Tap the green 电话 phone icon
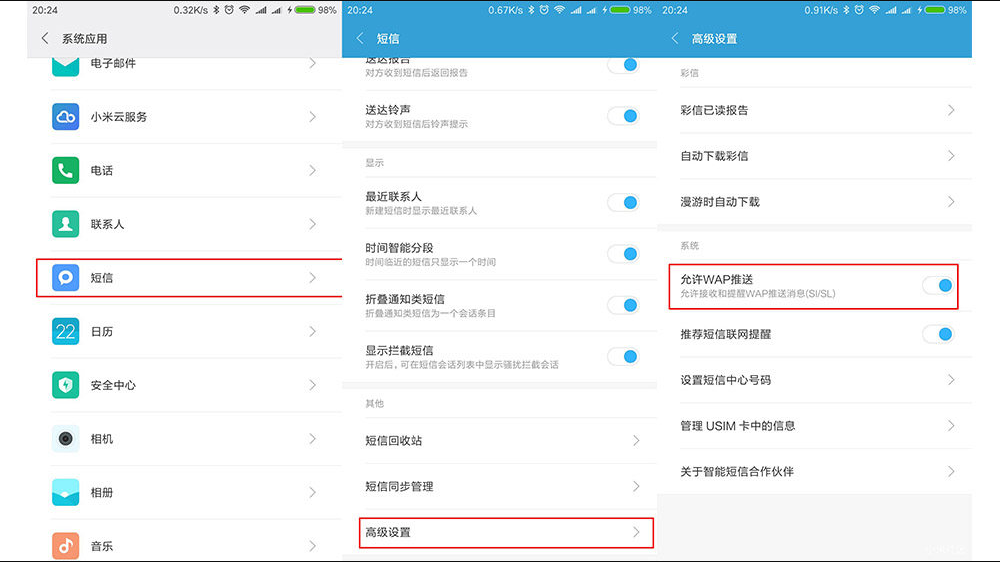Image resolution: width=1000 pixels, height=562 pixels. (65, 170)
